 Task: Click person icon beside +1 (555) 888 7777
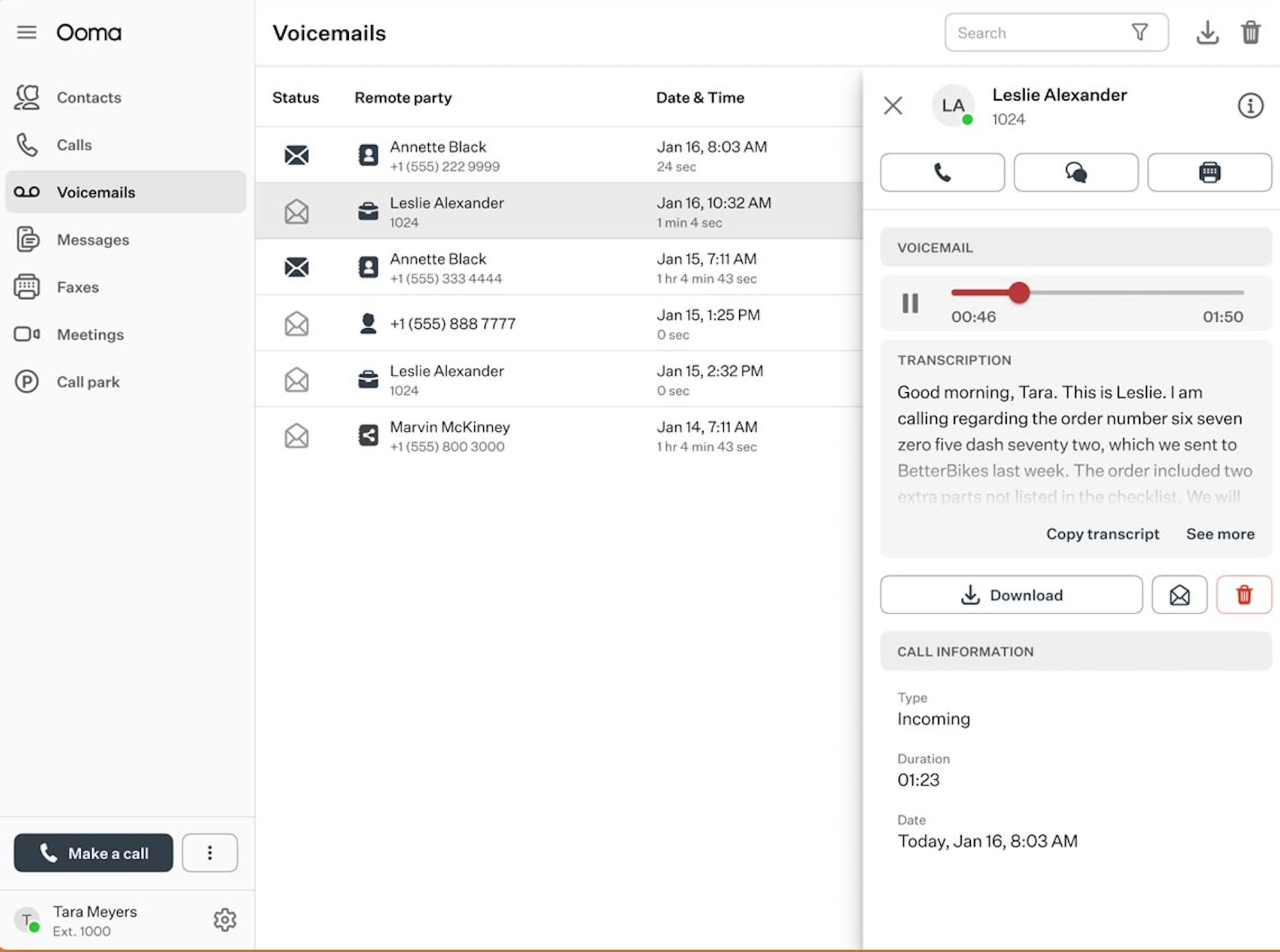368,323
